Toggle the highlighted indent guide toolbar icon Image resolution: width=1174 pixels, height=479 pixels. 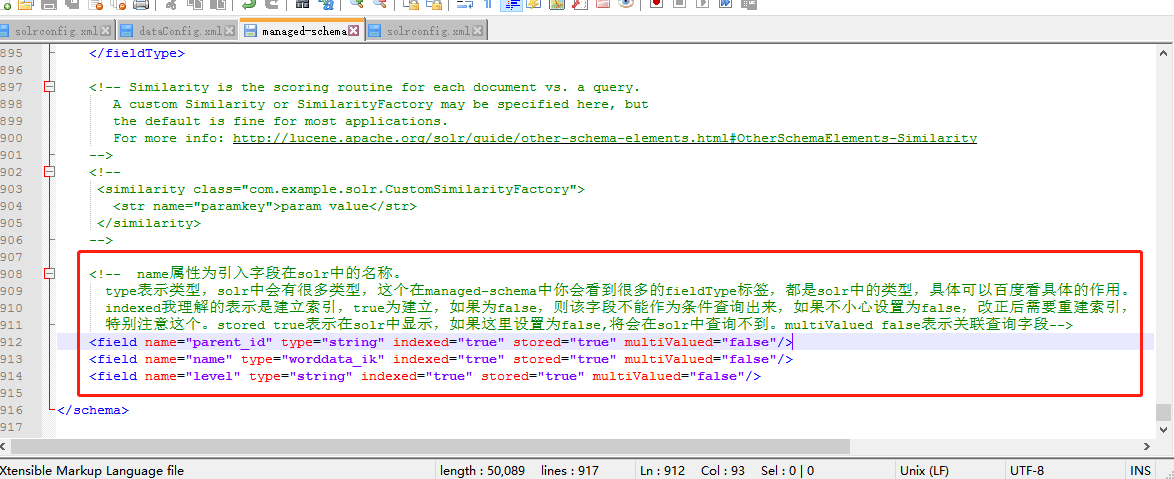click(x=512, y=4)
